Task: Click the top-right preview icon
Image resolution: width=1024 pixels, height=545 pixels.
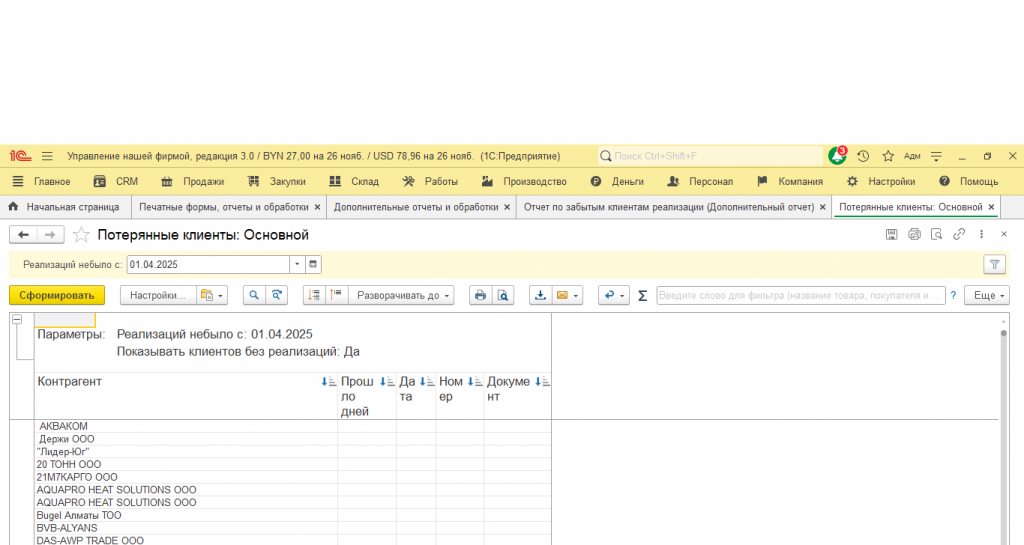Action: pos(936,234)
